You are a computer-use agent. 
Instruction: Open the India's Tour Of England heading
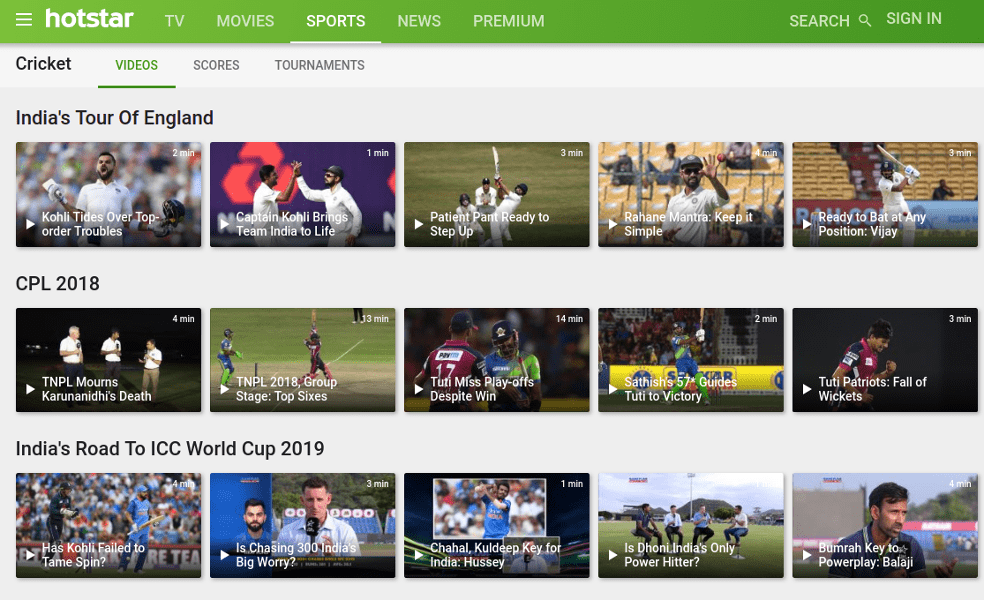point(114,117)
